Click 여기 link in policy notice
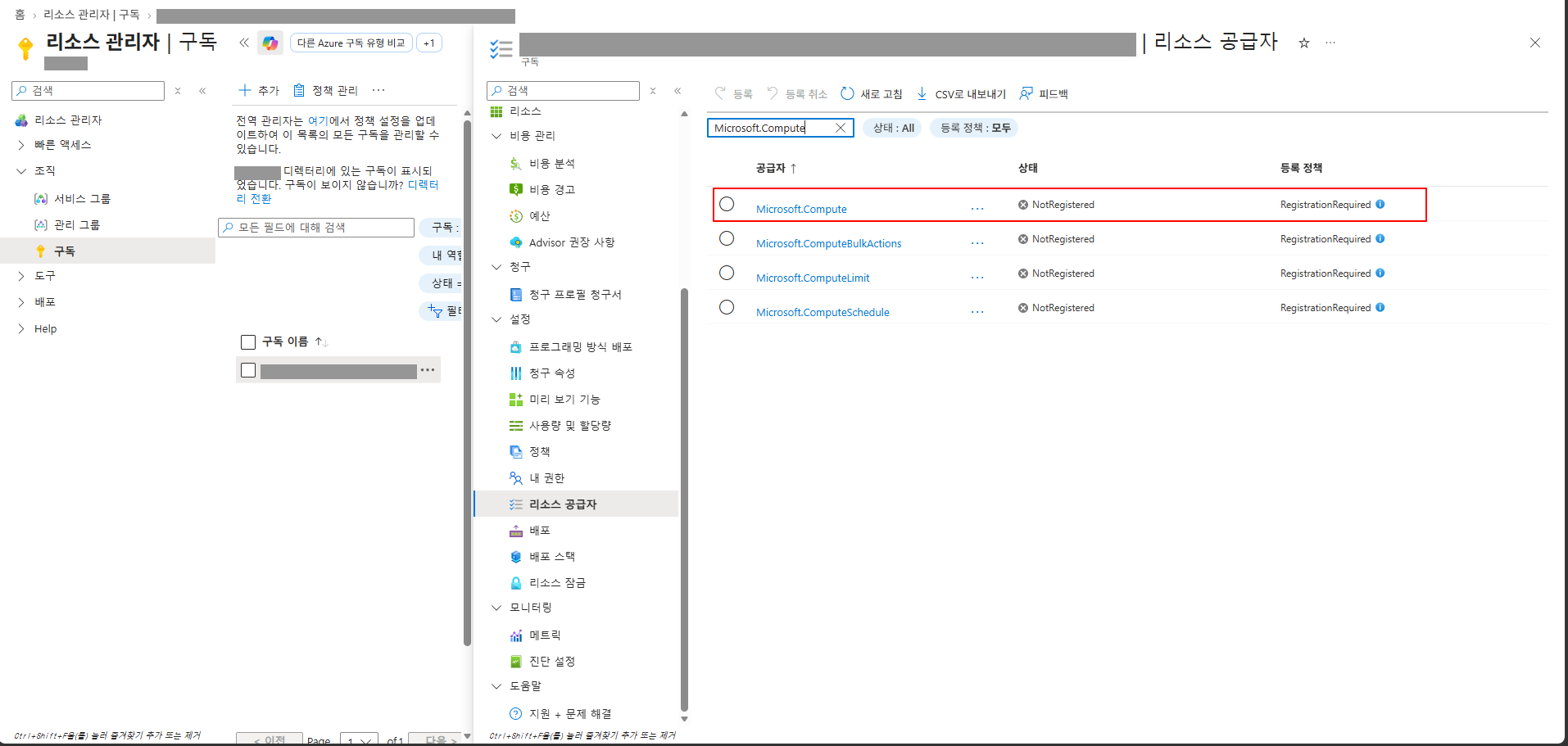This screenshot has height=746, width=1568. pos(318,121)
